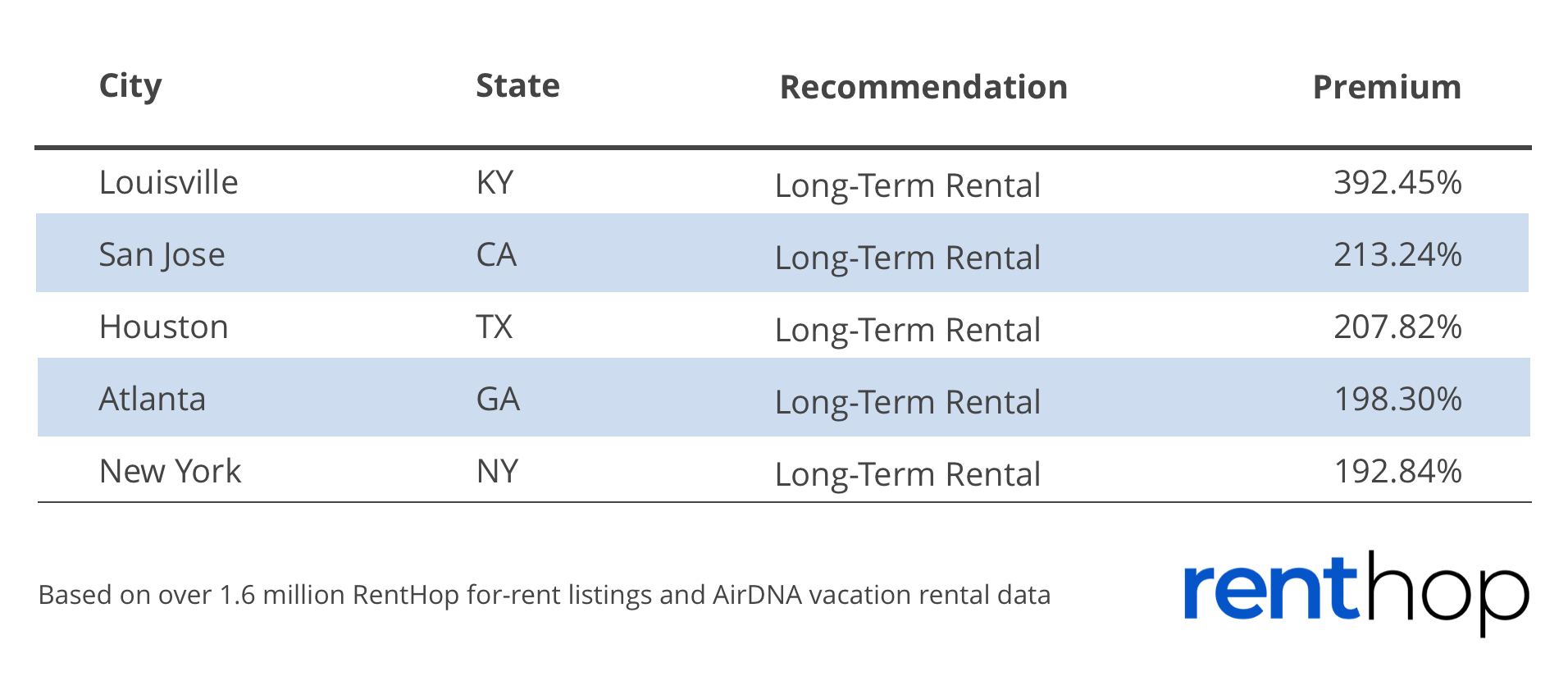Click the 392.45% premium value
The image size is (1568, 681).
click(1397, 182)
